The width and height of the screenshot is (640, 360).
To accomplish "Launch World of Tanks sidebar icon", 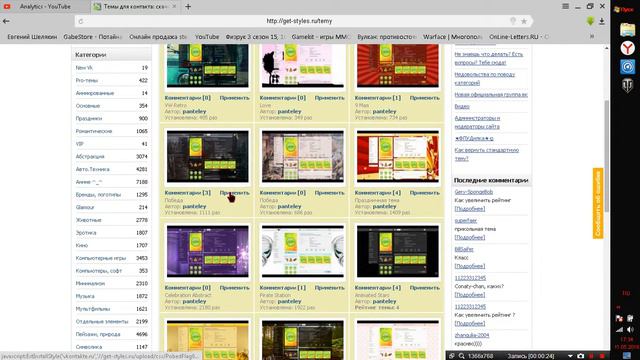I will (x=627, y=85).
